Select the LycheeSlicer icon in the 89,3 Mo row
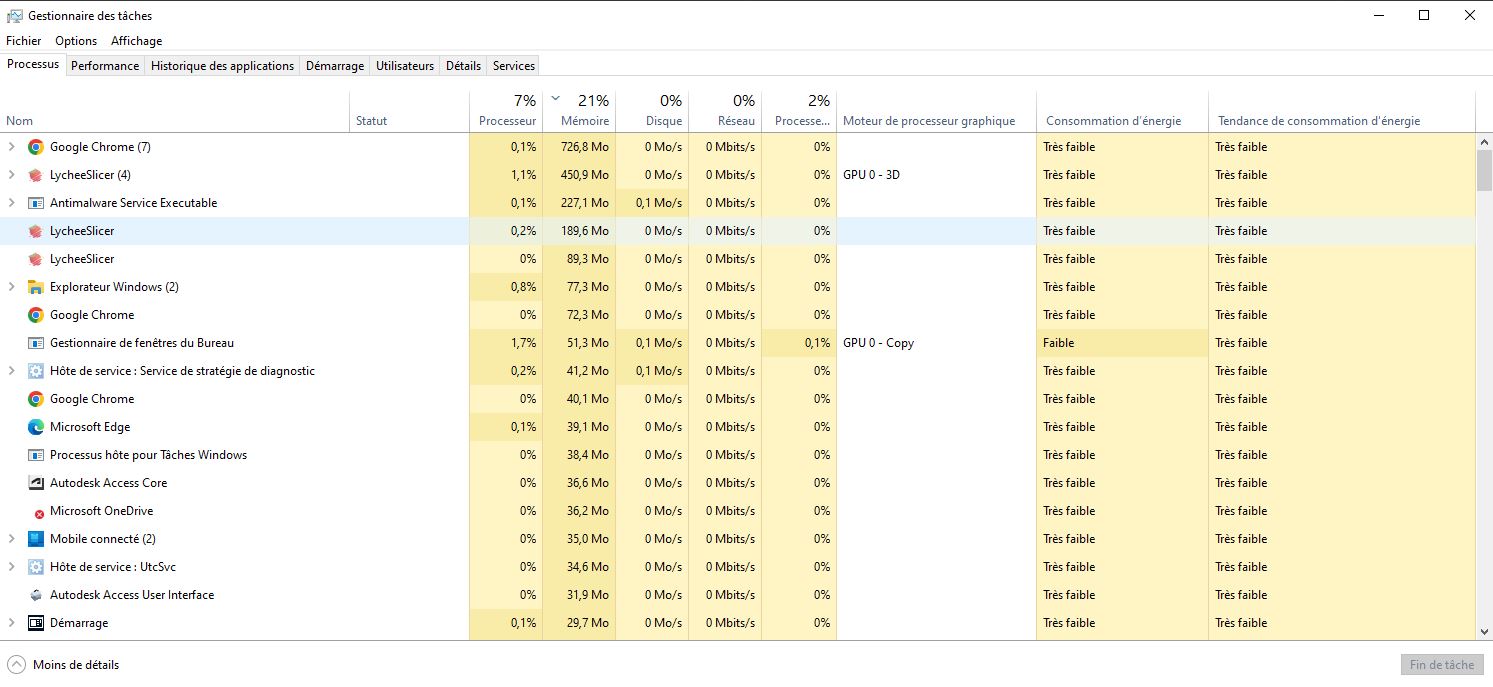This screenshot has width=1493, height=687. click(35, 259)
